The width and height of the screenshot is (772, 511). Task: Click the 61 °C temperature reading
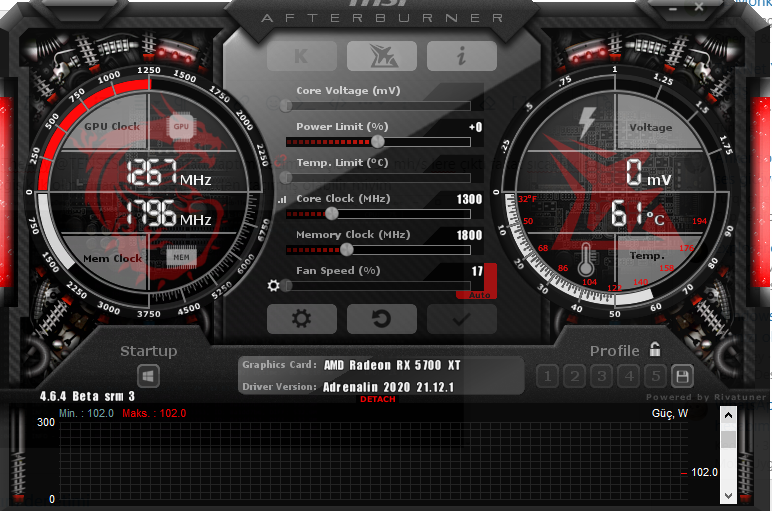click(638, 214)
